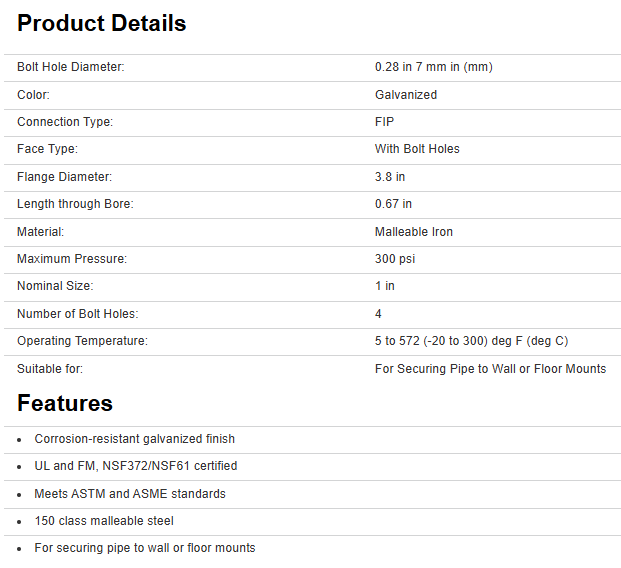The image size is (621, 568).
Task: Select the Bolt Hole Diameter label
Action: [70, 67]
